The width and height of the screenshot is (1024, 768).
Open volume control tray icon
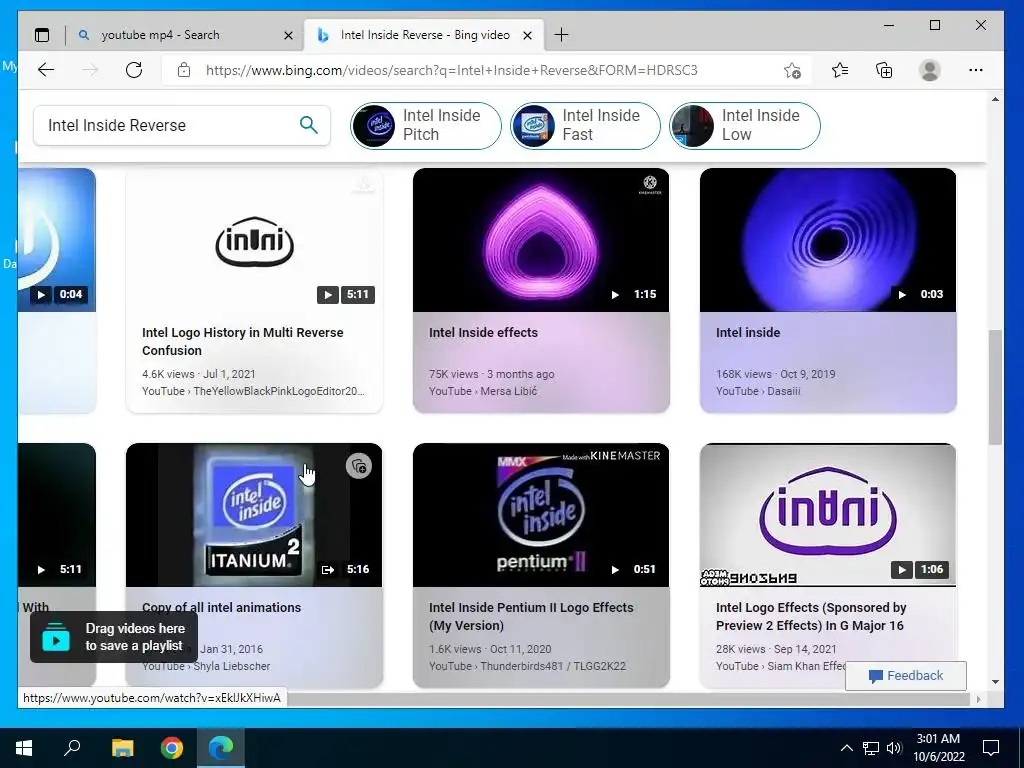[x=894, y=748]
